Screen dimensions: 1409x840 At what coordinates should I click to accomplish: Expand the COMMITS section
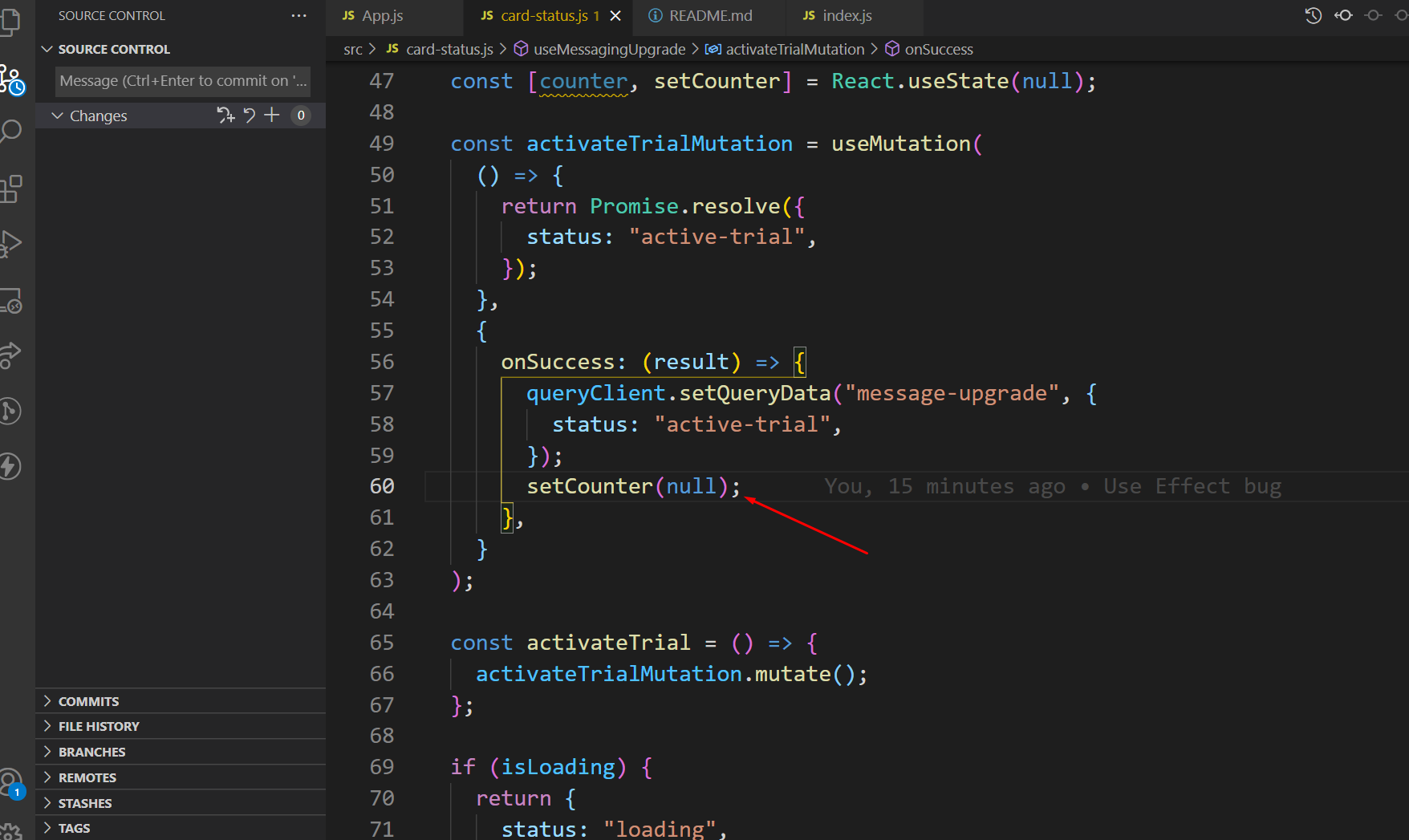coord(88,700)
